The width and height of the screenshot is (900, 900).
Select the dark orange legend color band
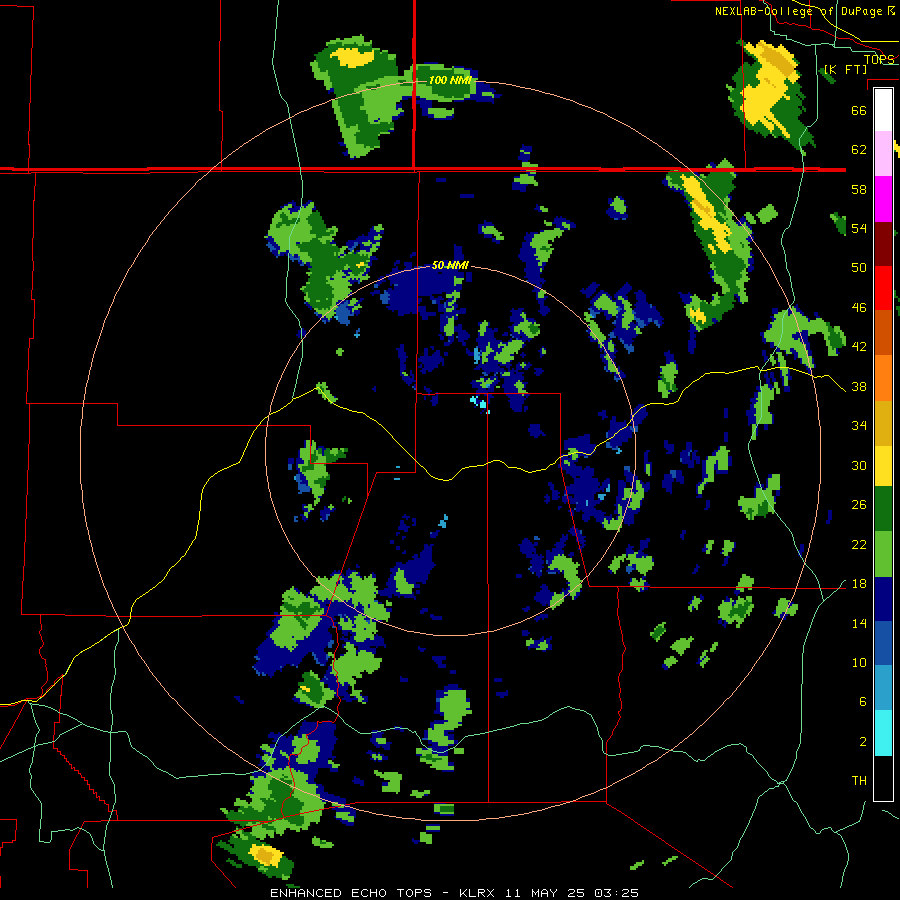883,332
